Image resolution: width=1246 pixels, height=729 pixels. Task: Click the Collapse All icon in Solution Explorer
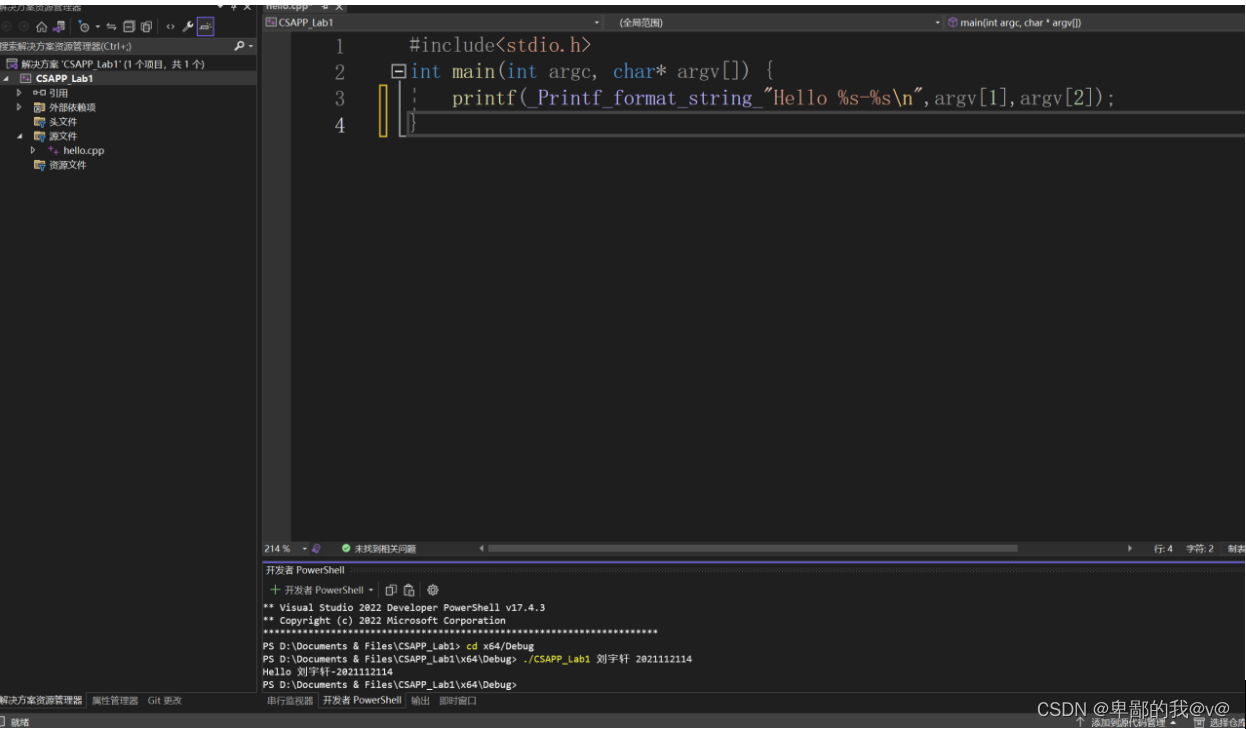click(x=129, y=26)
